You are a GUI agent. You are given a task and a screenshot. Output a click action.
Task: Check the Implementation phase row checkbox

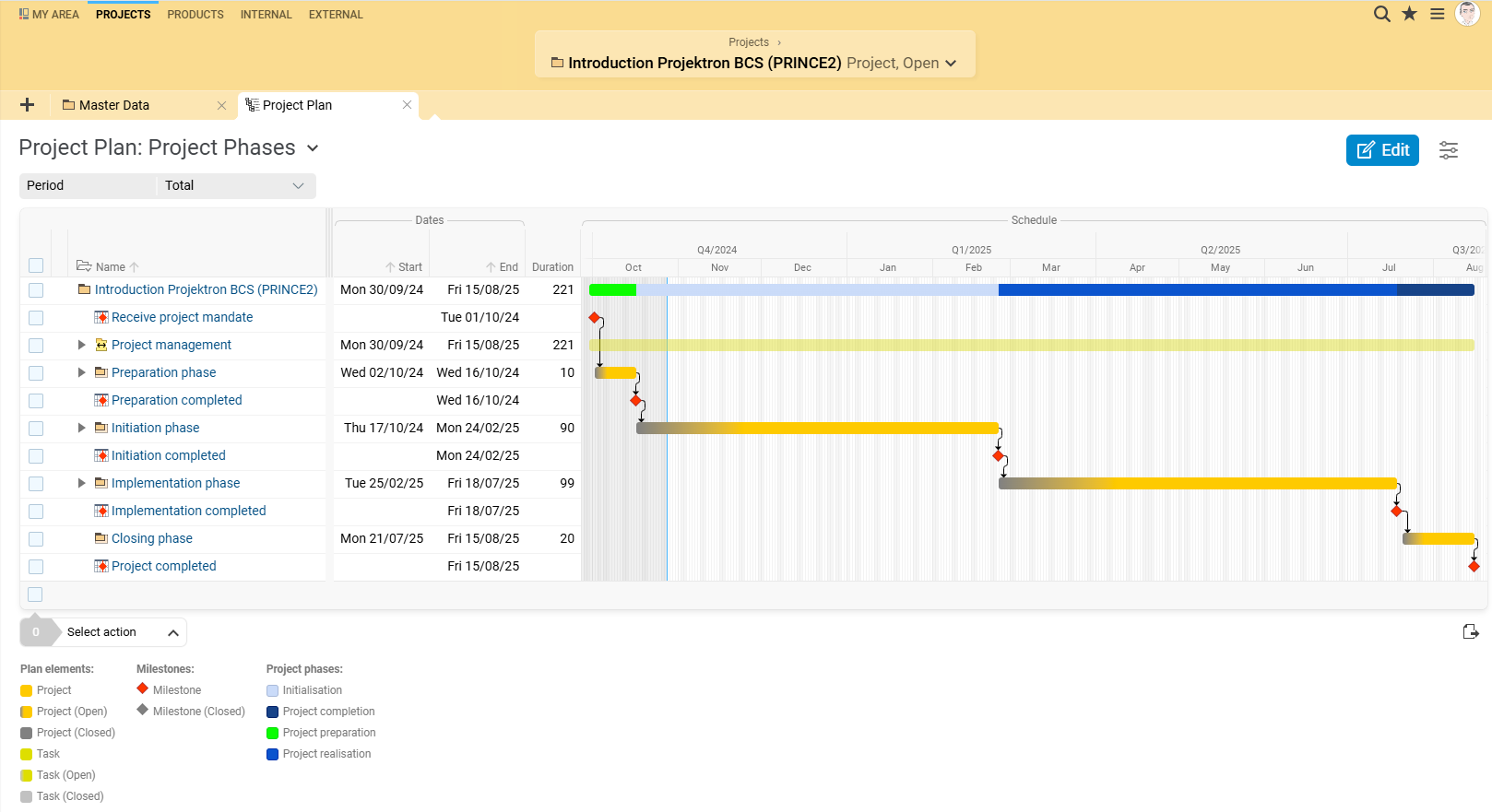click(x=36, y=483)
